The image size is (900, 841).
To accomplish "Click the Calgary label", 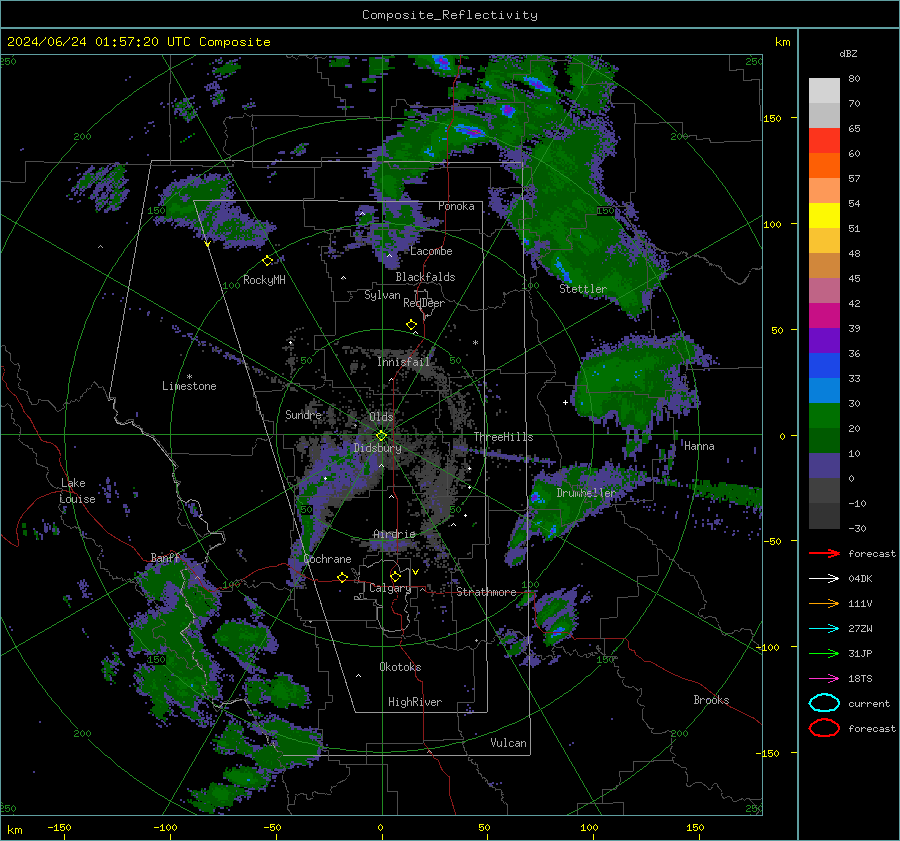I will 390,588.
